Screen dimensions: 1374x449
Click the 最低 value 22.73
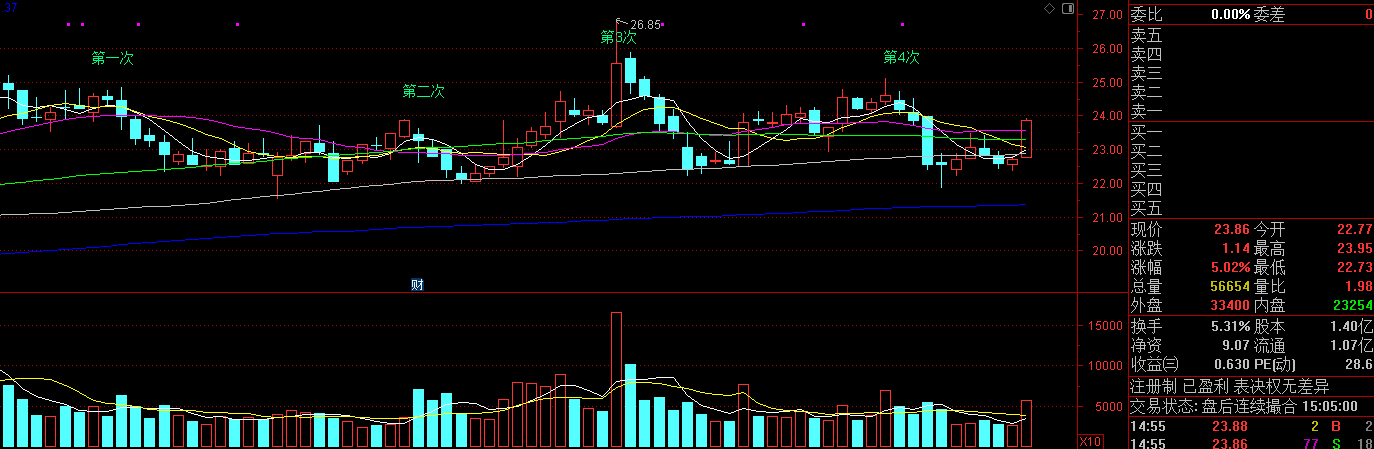click(1354, 268)
